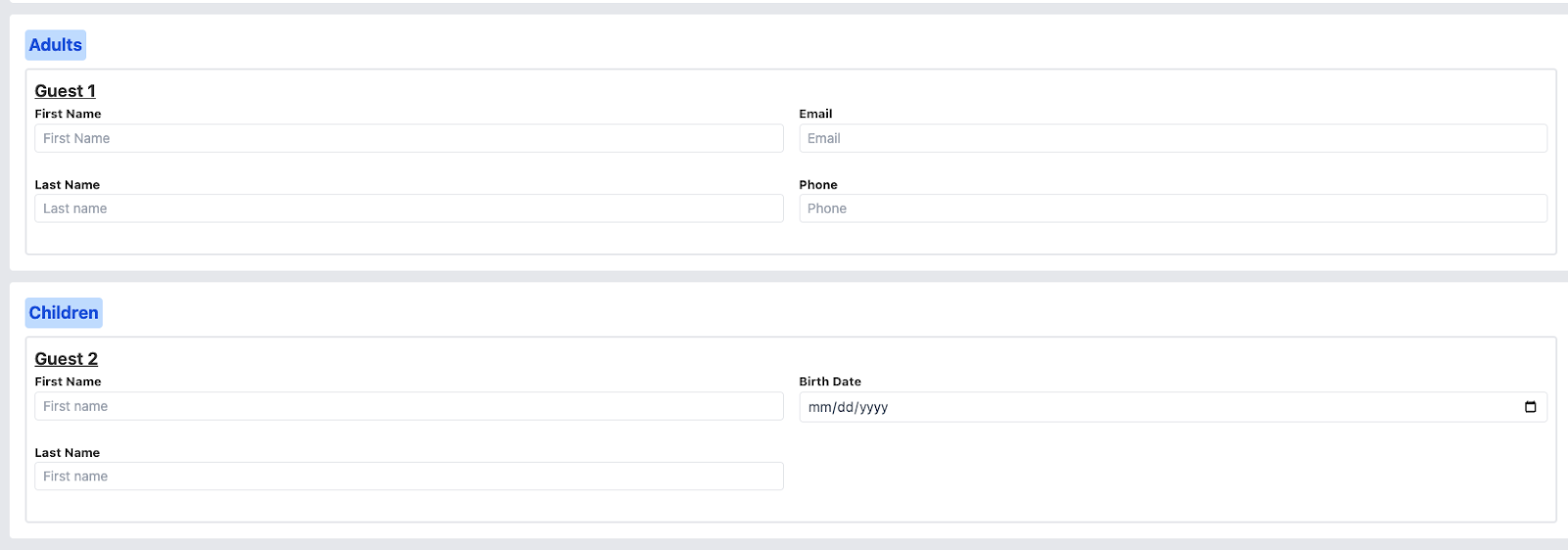Viewport: 1568px width, 550px height.
Task: Open the Birth Date calendar picker icon
Action: (x=1530, y=407)
